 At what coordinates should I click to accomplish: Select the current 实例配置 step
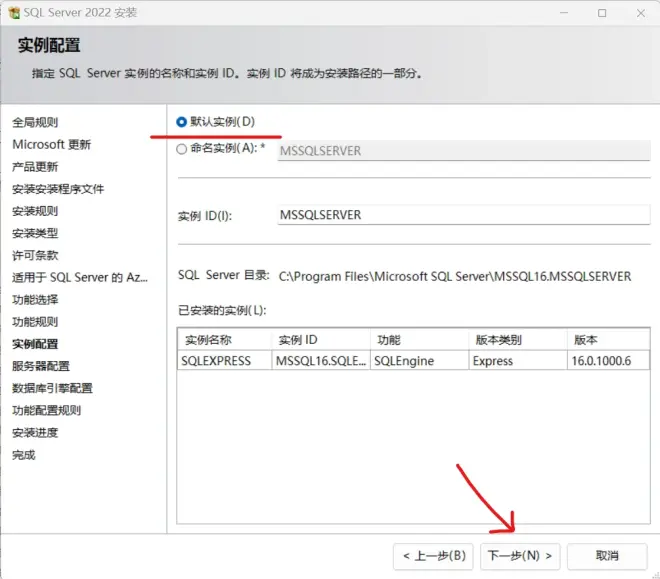(x=35, y=344)
